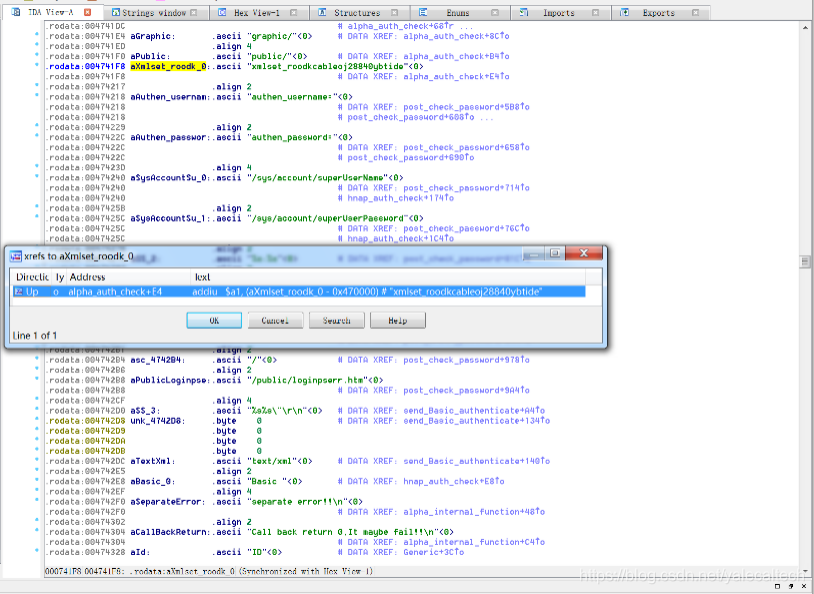Follow the hnap_auth_check+174 xref
The image size is (814, 594).
pyautogui.click(x=400, y=198)
